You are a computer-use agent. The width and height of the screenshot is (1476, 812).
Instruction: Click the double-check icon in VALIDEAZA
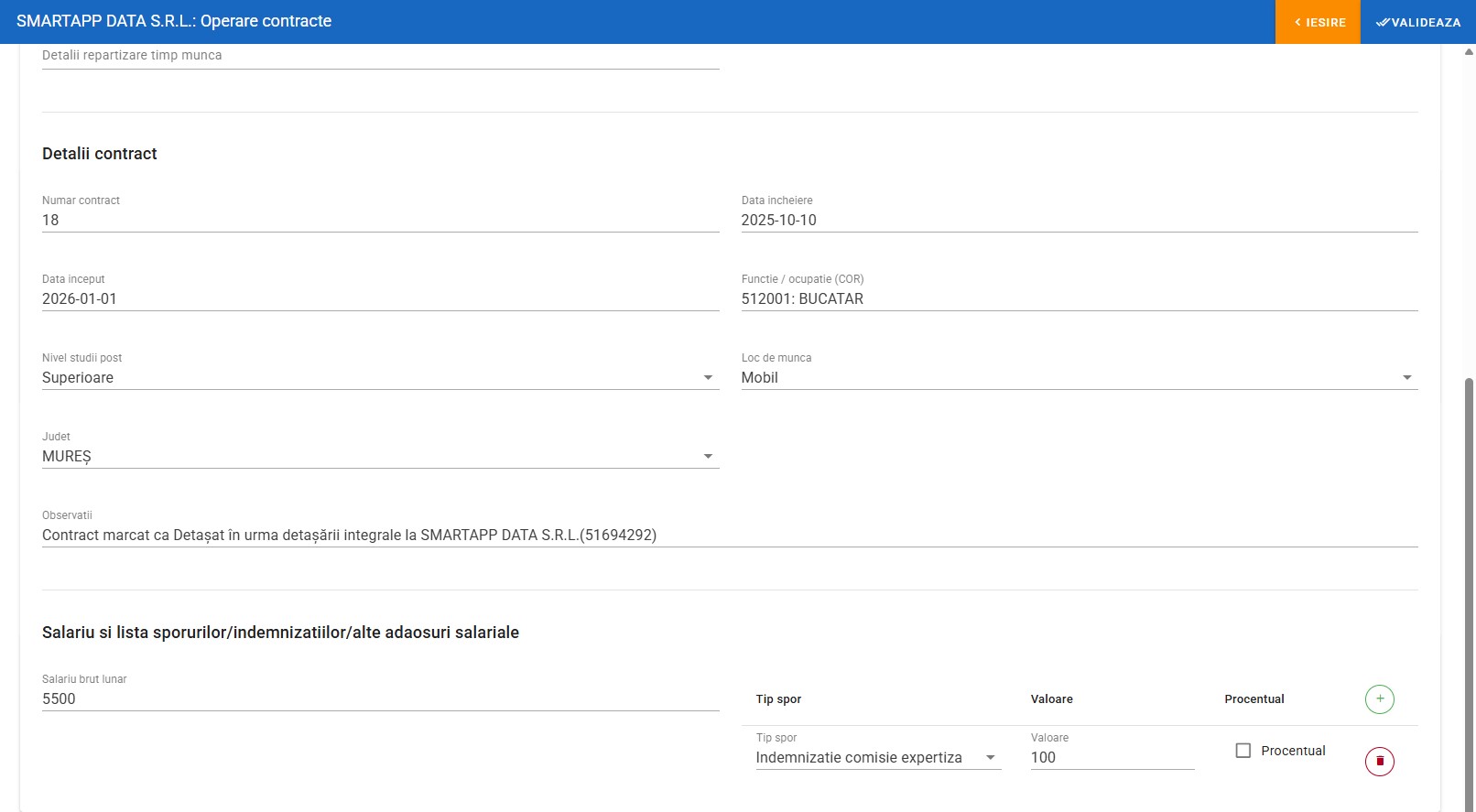[x=1383, y=22]
